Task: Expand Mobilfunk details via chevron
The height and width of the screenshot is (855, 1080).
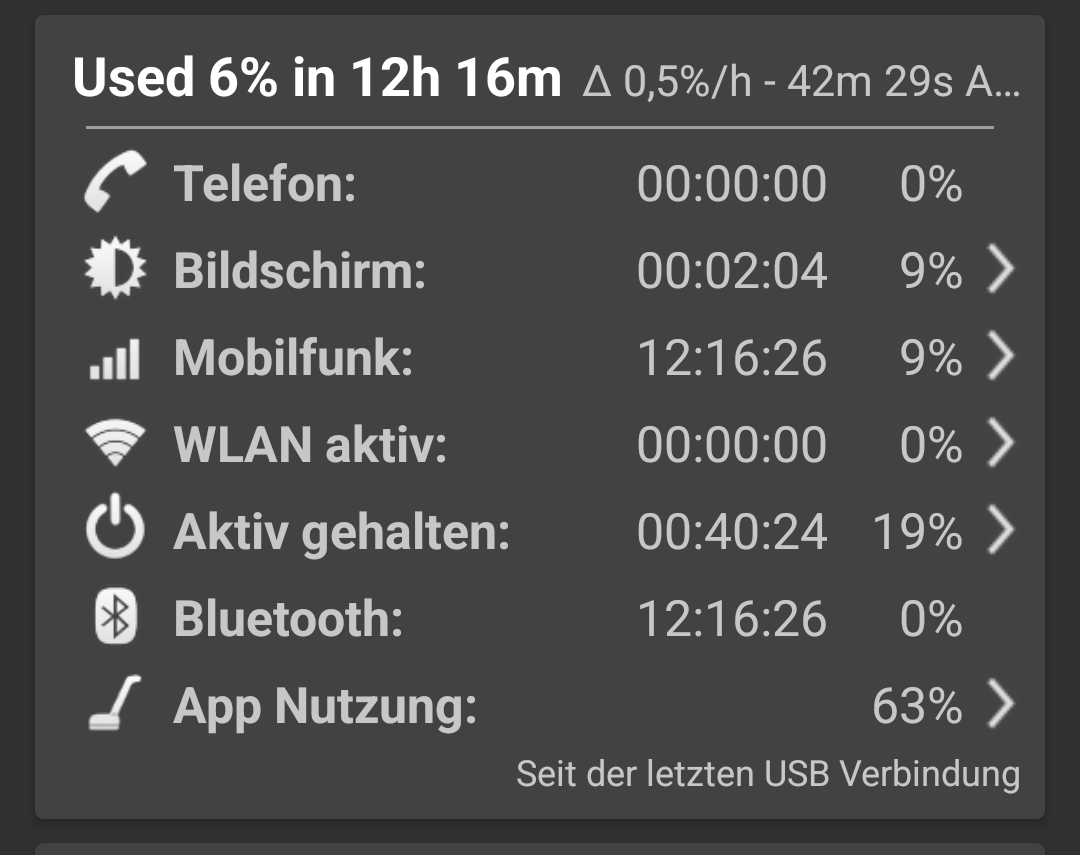Action: point(1000,358)
